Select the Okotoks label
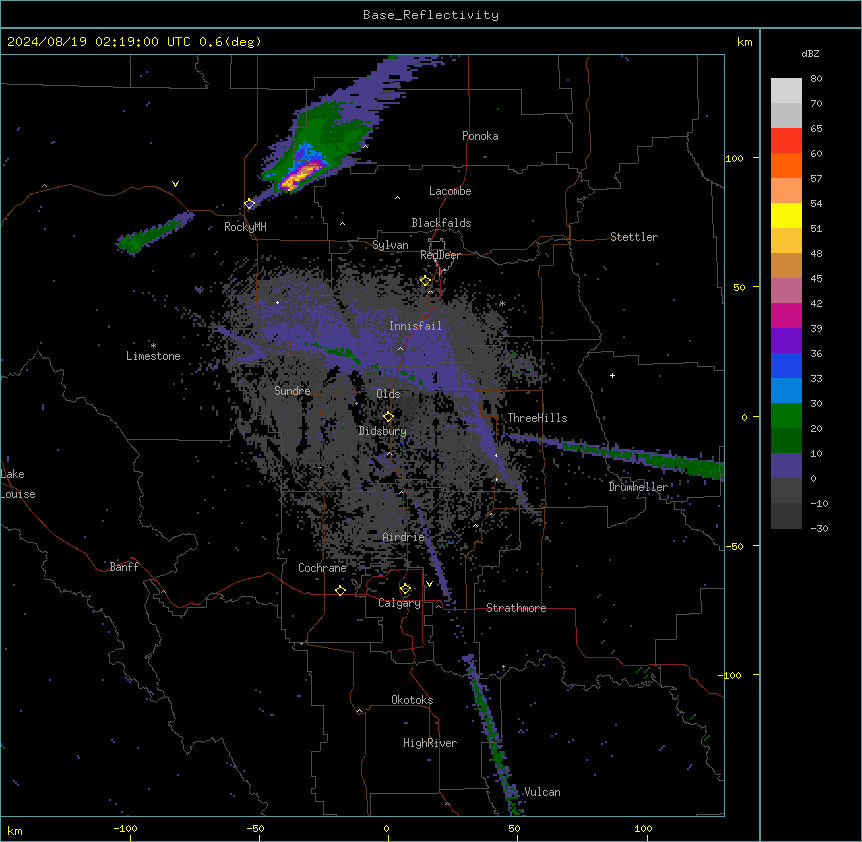This screenshot has height=842, width=862. (412, 700)
